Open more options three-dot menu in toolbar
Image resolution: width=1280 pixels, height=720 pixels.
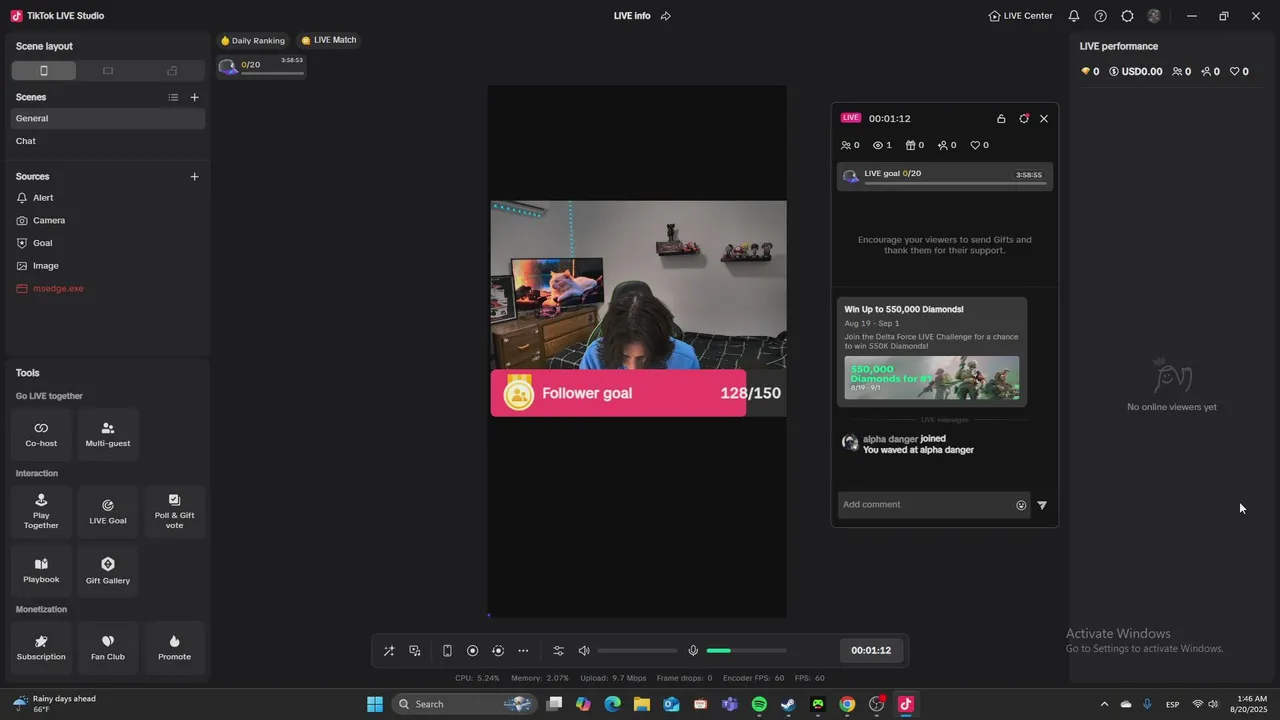click(x=523, y=651)
